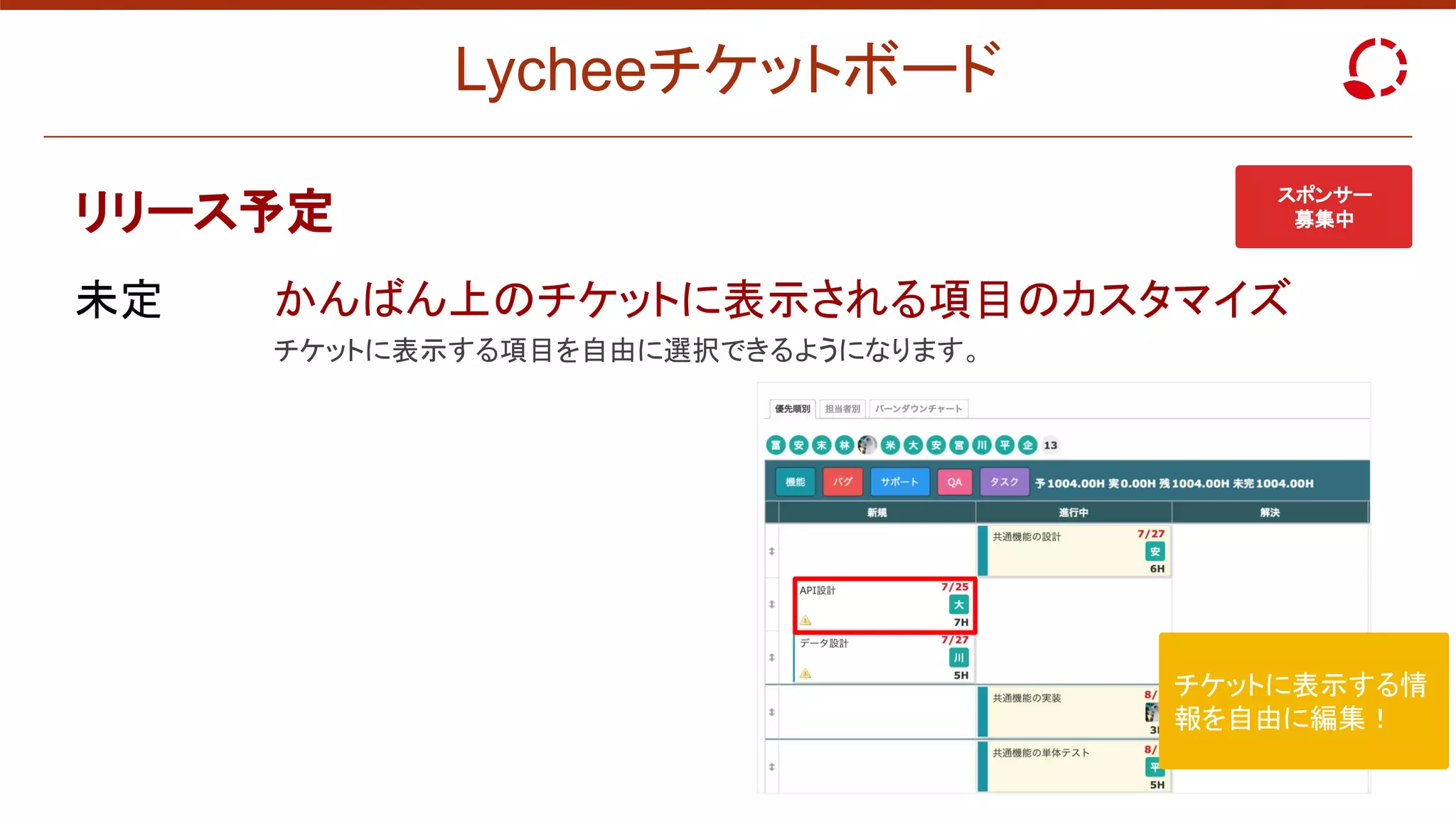Click the move handle beside API設計 row

pyautogui.click(x=771, y=604)
